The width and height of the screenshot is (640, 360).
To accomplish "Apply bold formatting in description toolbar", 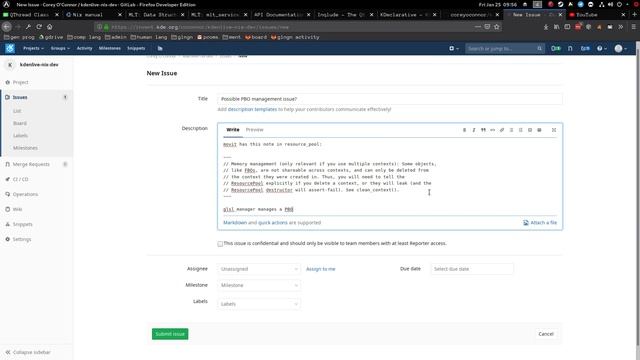I will click(464, 130).
